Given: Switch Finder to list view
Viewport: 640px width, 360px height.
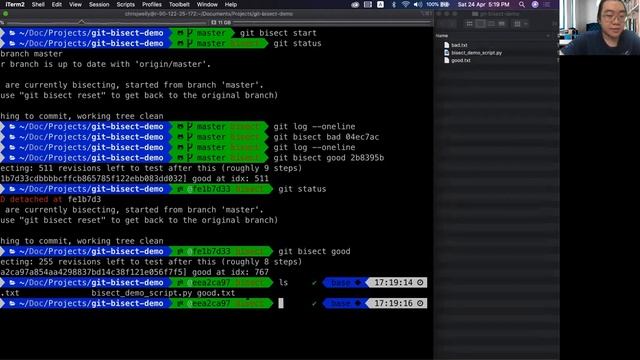Looking at the screenshot, I should (x=480, y=24).
